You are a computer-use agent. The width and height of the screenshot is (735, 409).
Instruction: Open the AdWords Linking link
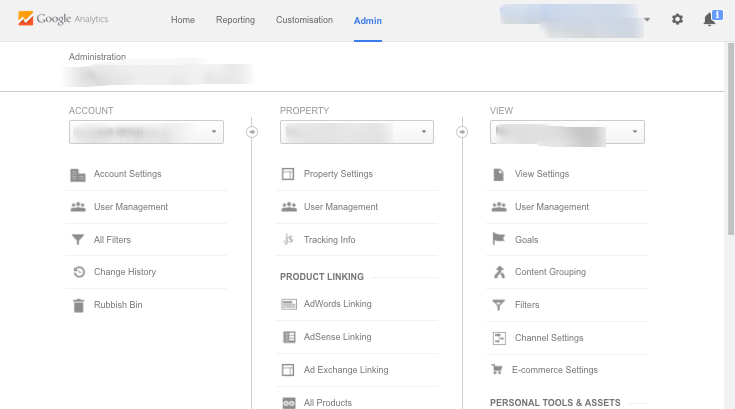pos(337,304)
